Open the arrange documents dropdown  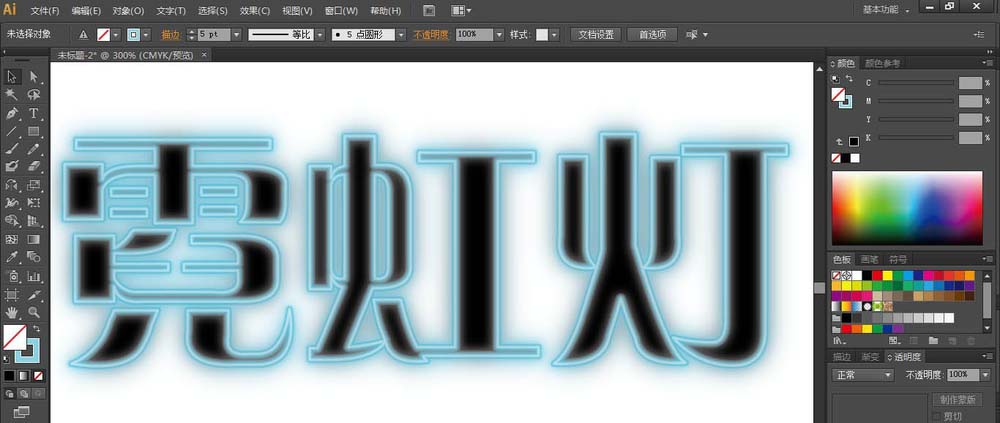point(461,11)
